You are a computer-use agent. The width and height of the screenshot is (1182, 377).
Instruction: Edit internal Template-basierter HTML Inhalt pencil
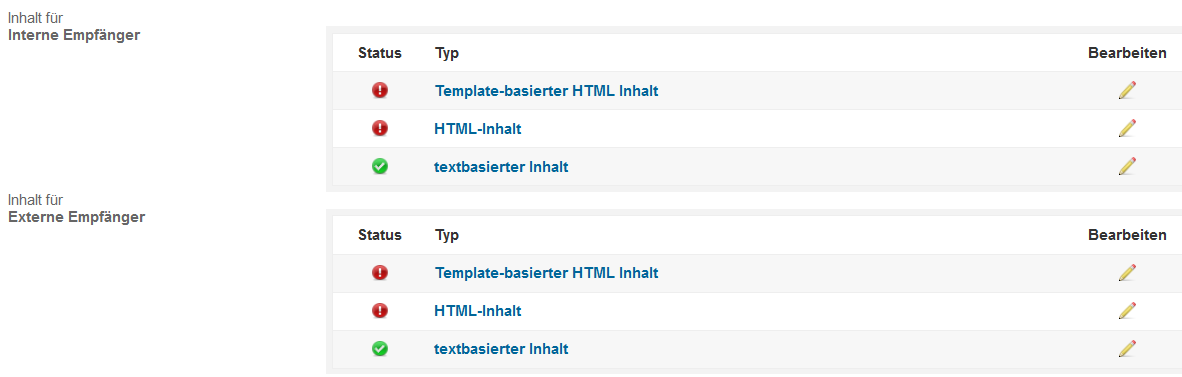coord(1127,90)
